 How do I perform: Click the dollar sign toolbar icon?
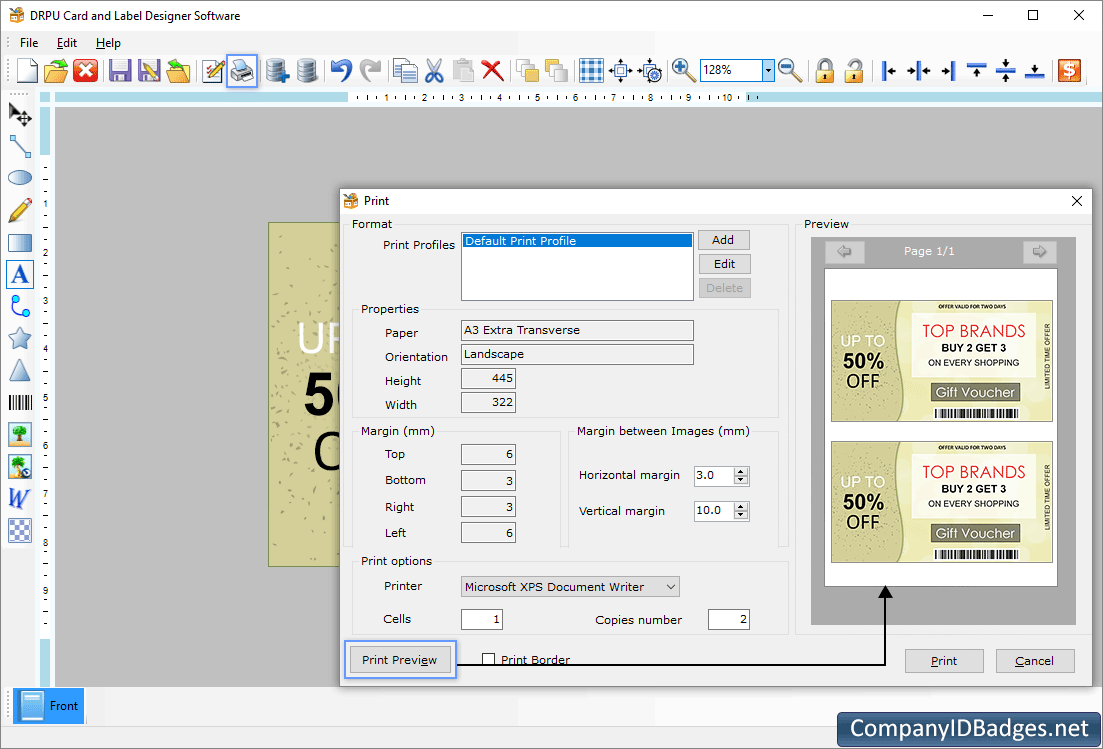[1069, 70]
